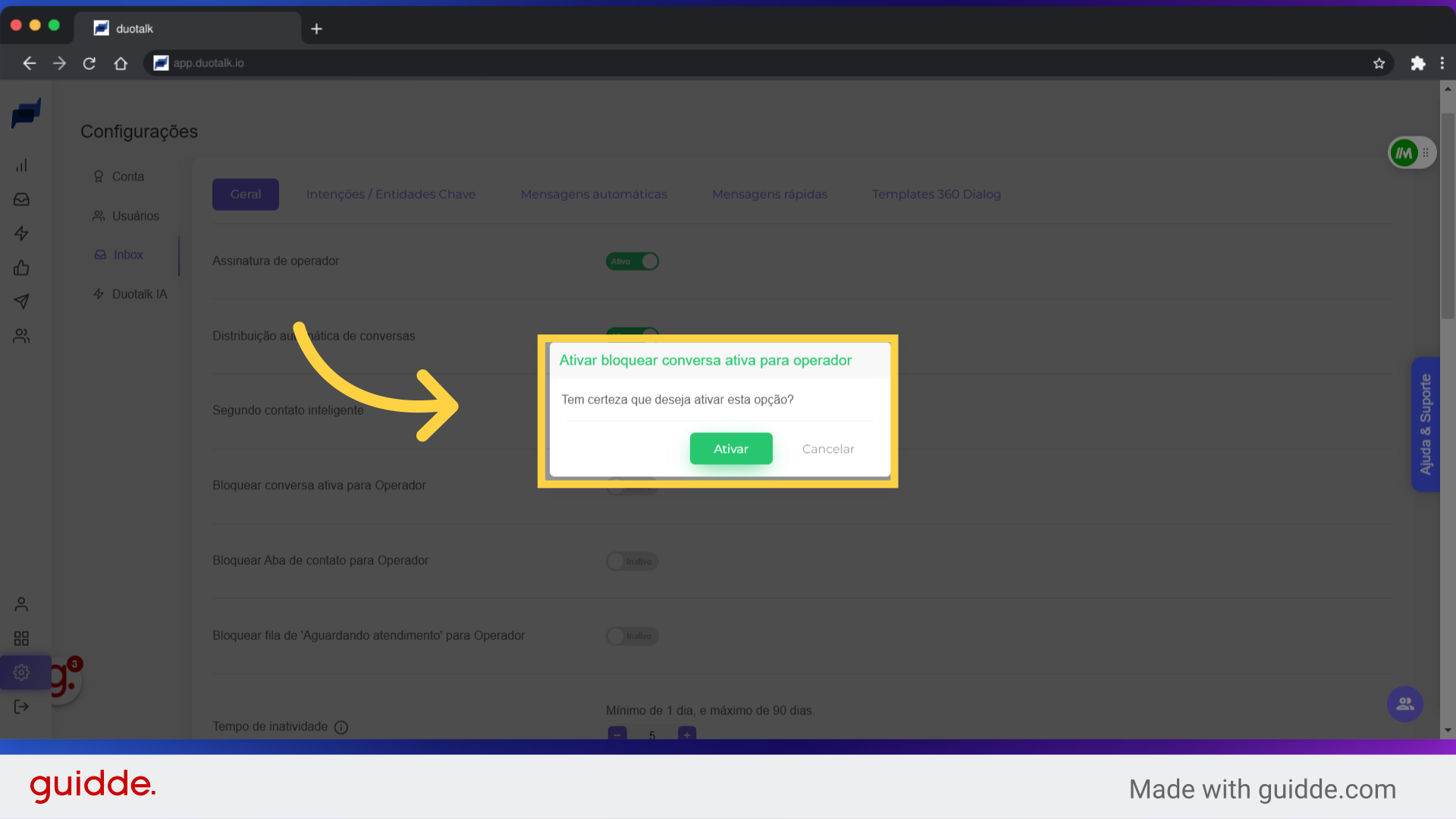Click the scrollbar down arrow
The width and height of the screenshot is (1456, 819).
pos(1448,730)
